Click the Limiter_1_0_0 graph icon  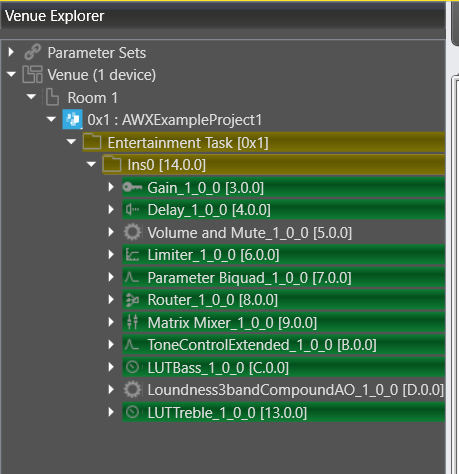[132, 255]
